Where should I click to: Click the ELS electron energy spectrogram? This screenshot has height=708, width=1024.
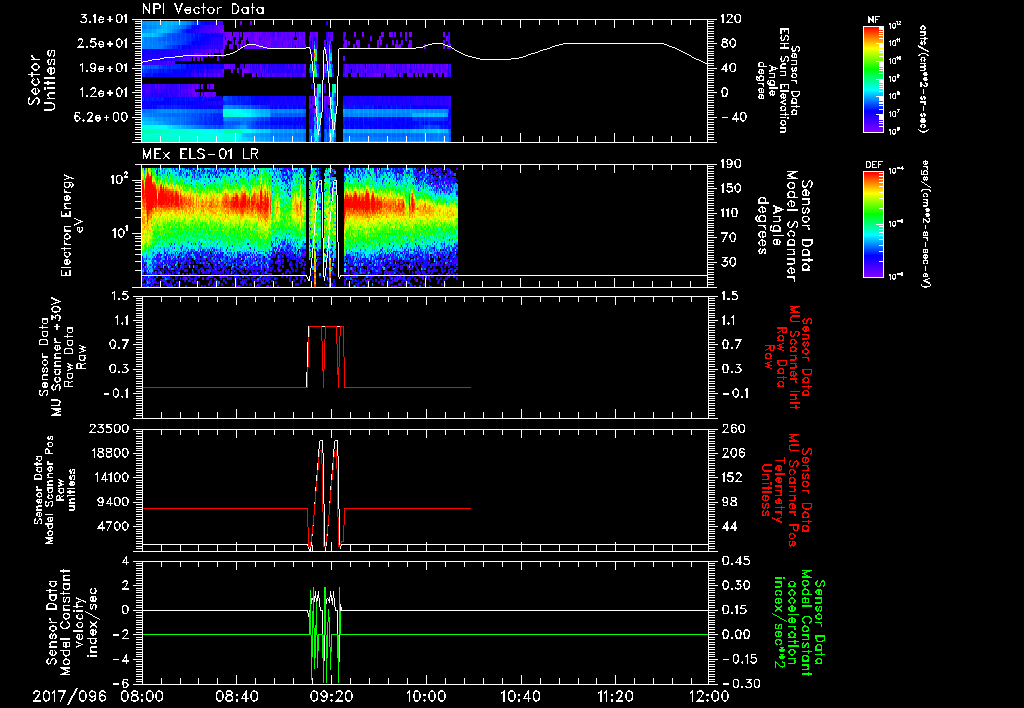coord(425,225)
